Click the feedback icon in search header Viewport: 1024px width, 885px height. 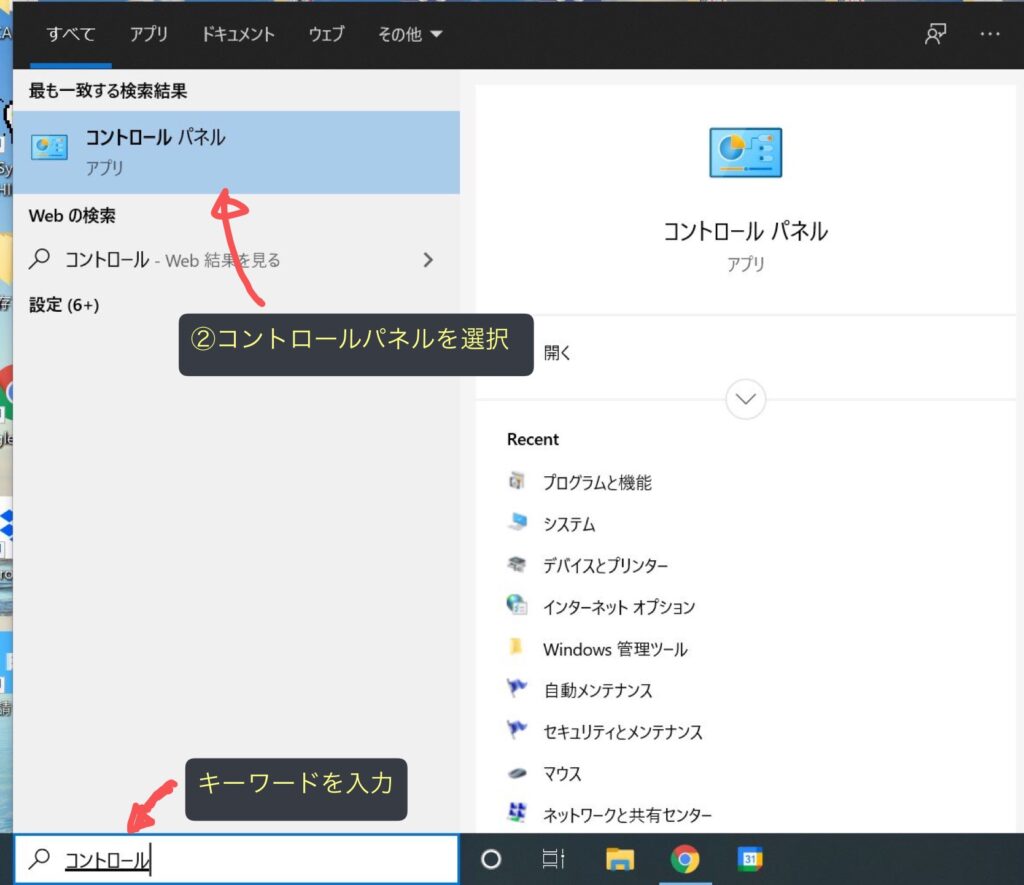tap(935, 34)
